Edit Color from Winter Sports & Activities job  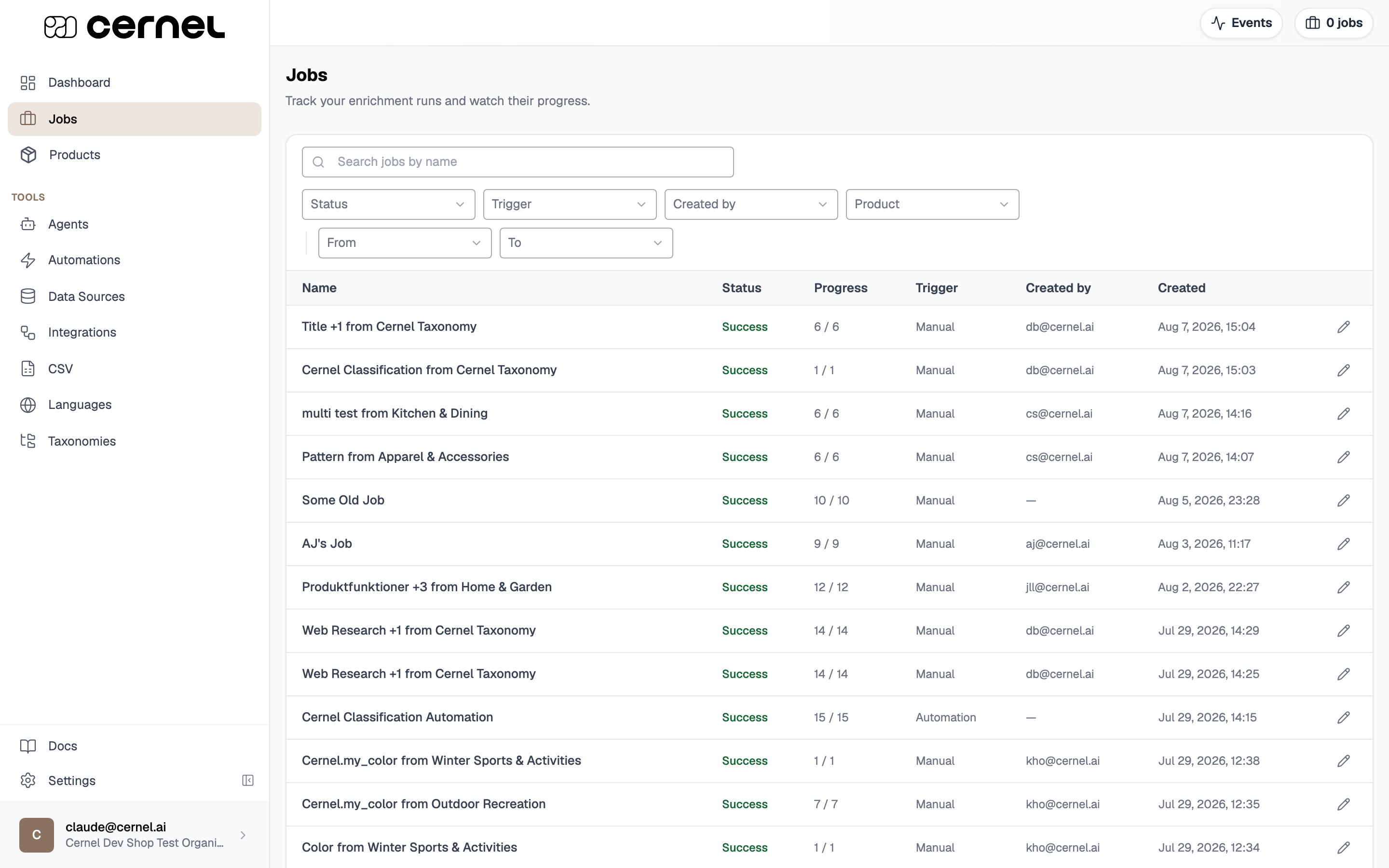(x=1344, y=848)
